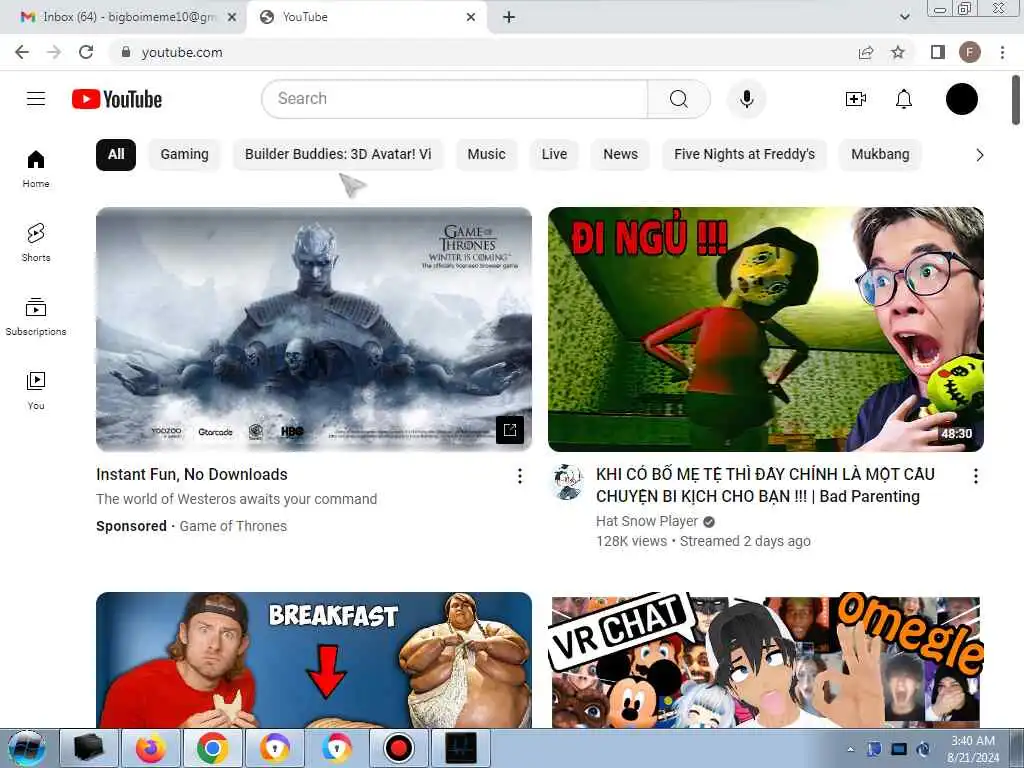
Task: Select the News category chip
Action: (620, 155)
